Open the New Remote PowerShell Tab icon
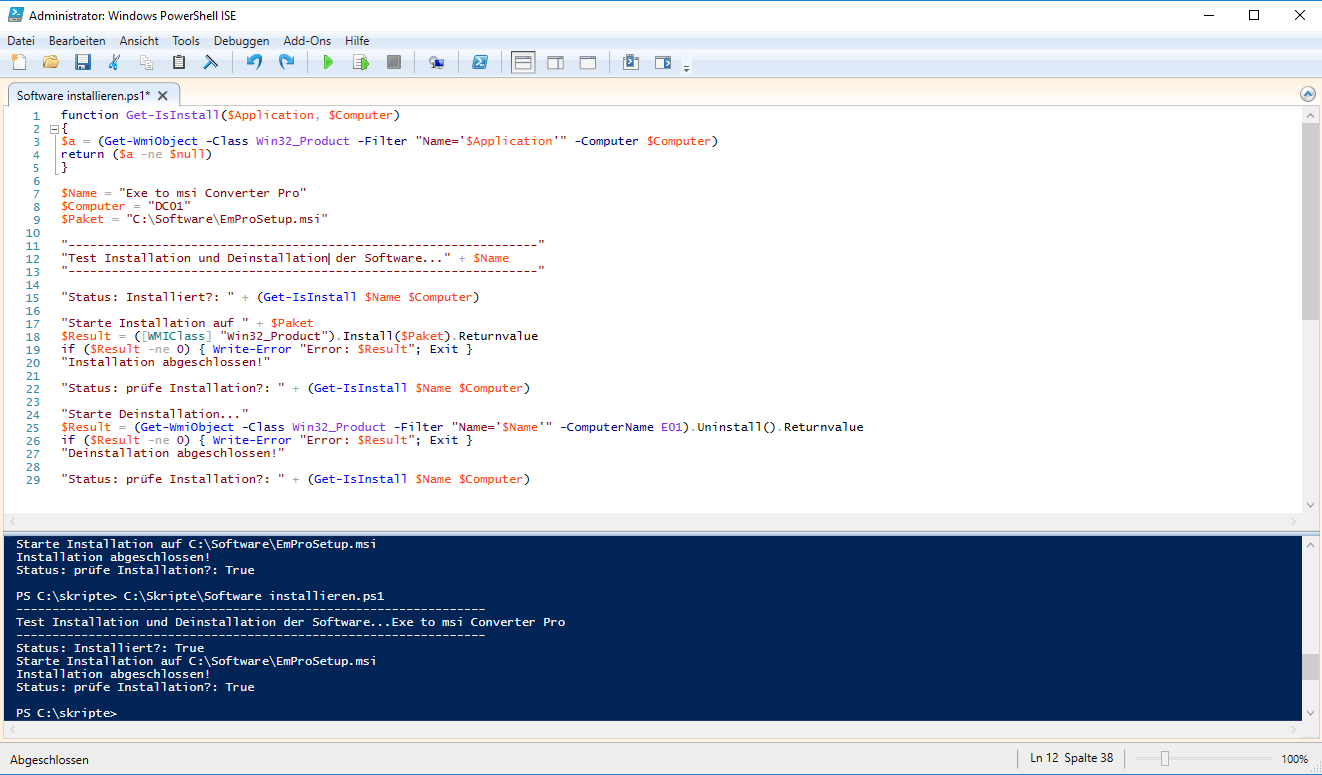 pyautogui.click(x=436, y=63)
